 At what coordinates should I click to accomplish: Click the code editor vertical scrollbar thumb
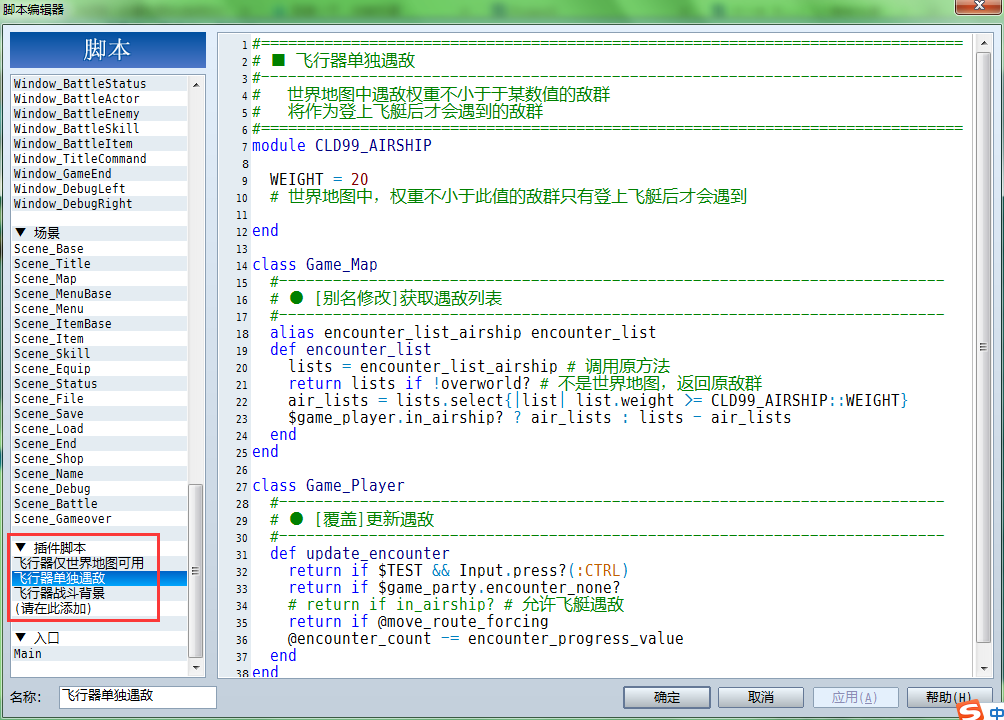click(x=984, y=347)
